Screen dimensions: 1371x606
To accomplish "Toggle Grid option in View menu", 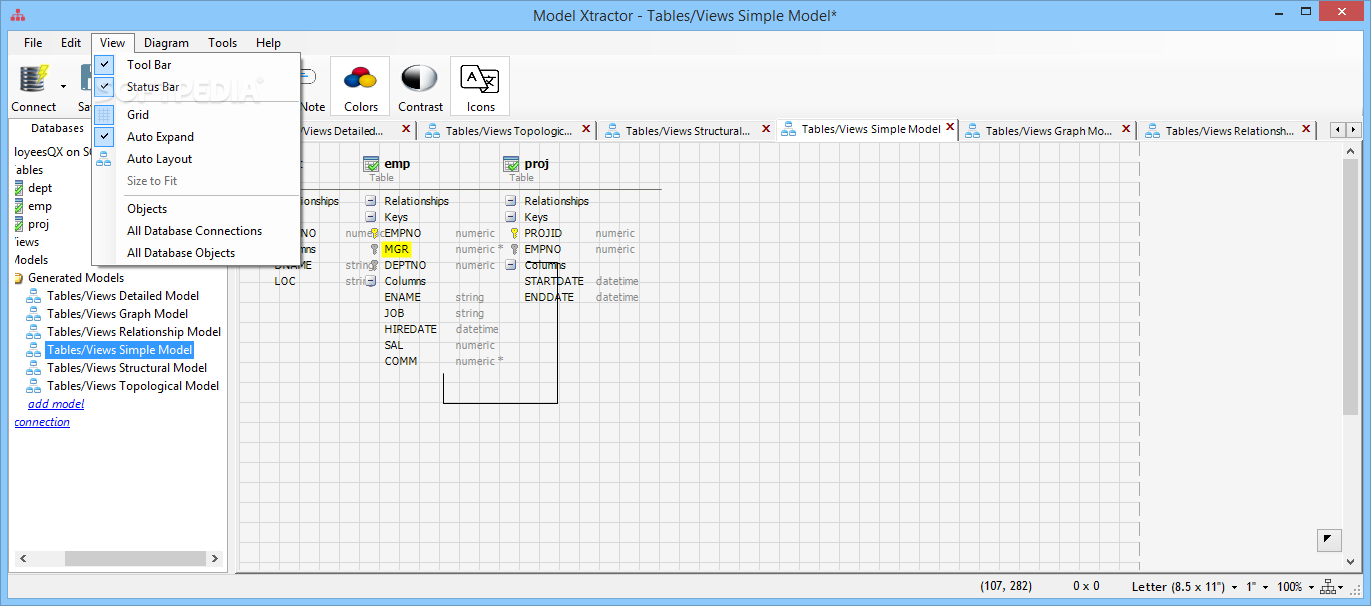I will point(196,115).
